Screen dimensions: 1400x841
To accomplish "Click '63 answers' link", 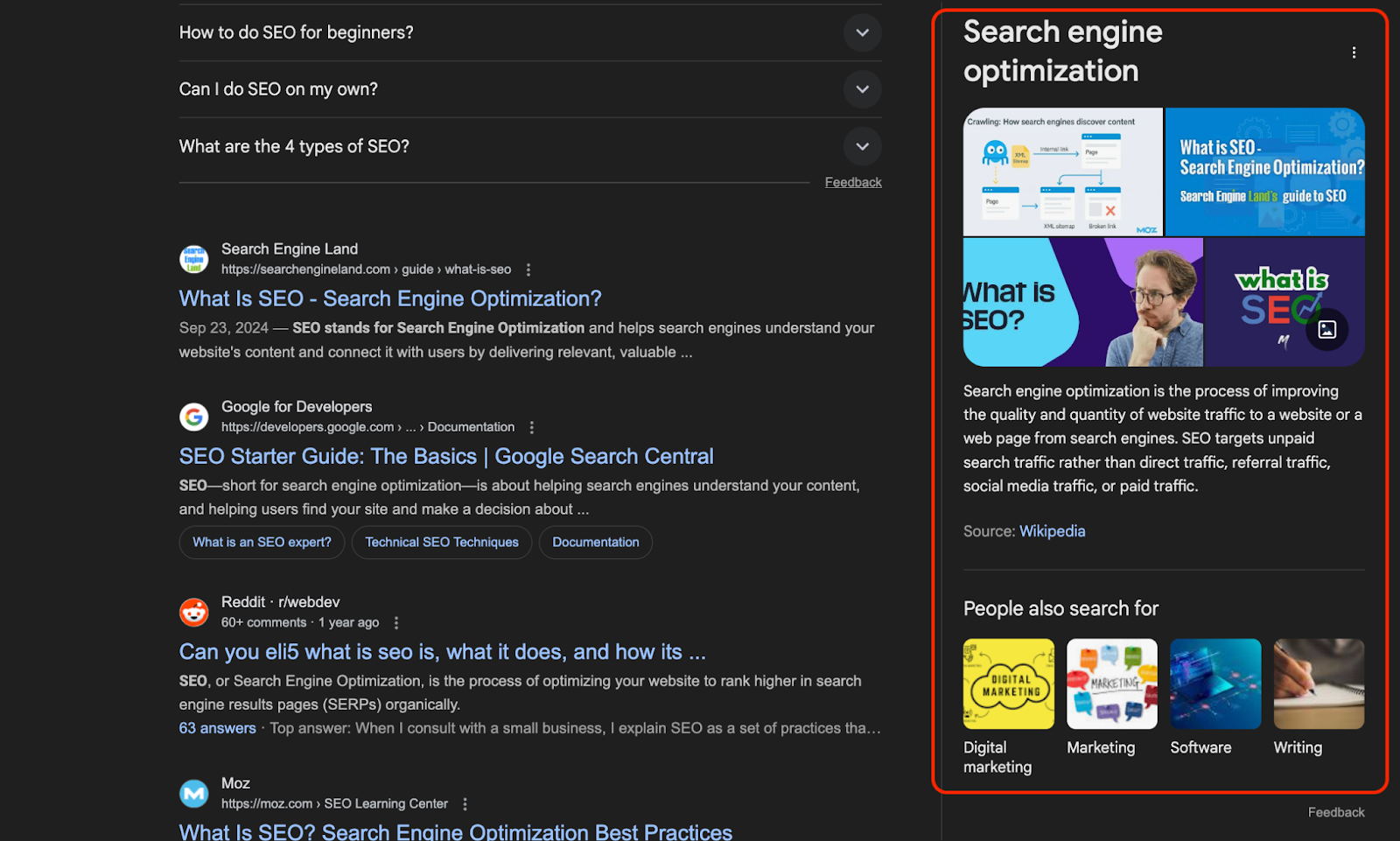I will click(x=218, y=728).
